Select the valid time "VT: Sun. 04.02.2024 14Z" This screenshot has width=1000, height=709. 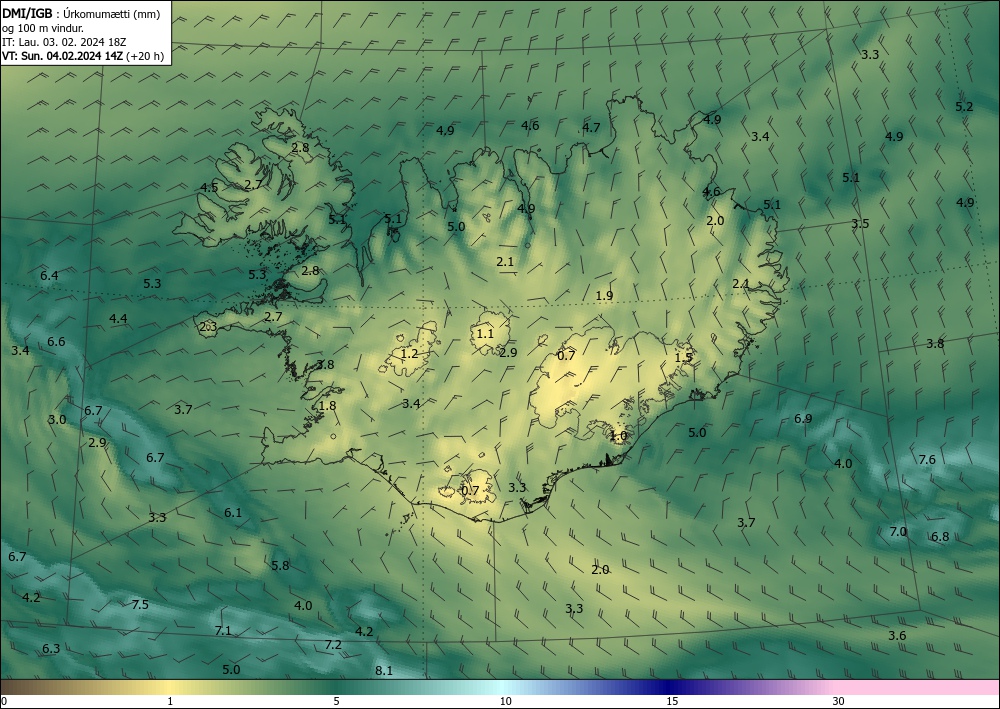coord(62,56)
